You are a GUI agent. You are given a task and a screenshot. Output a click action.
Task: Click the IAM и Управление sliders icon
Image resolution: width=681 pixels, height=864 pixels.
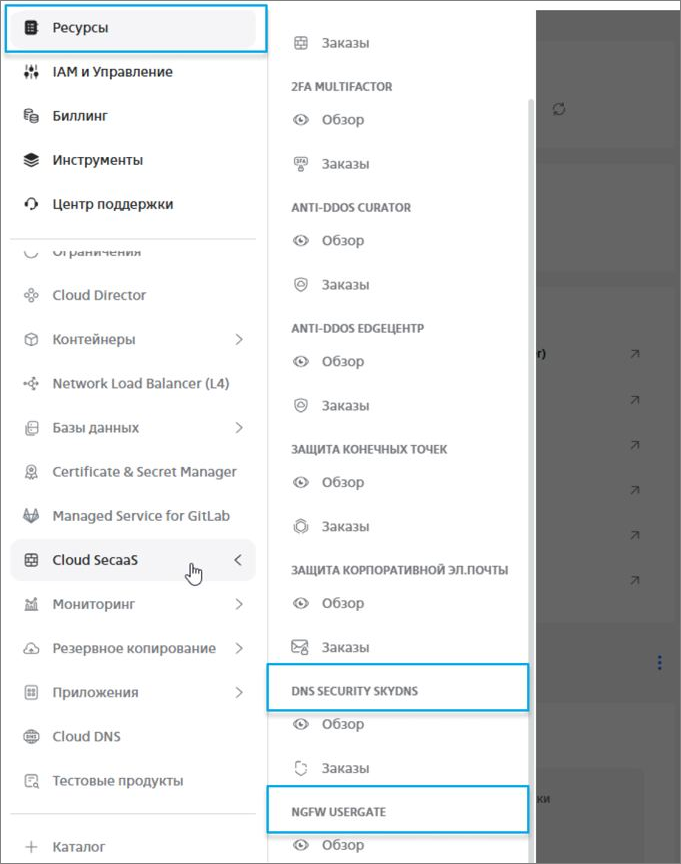[x=31, y=72]
